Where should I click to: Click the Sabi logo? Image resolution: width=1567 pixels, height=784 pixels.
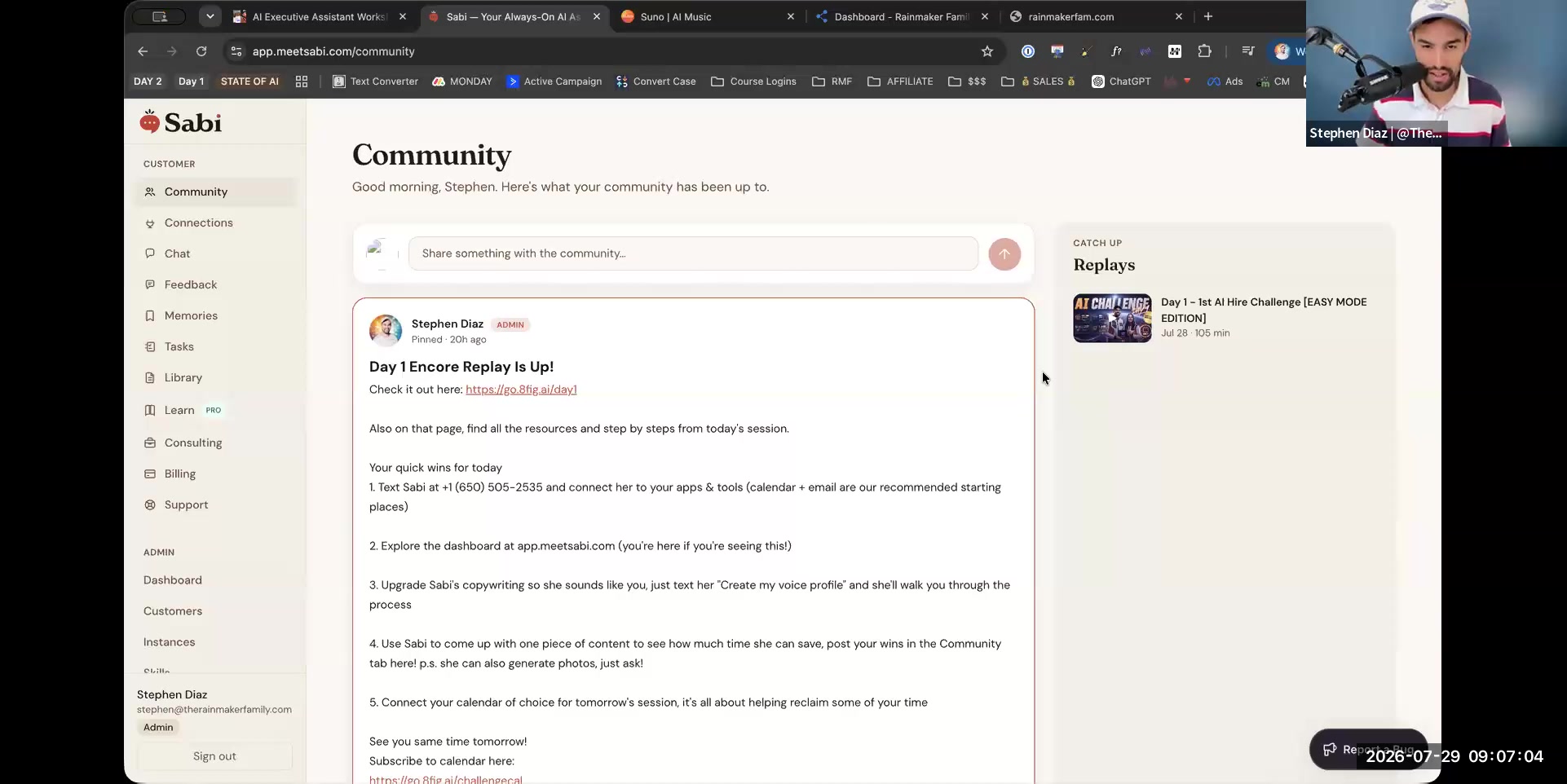point(180,122)
